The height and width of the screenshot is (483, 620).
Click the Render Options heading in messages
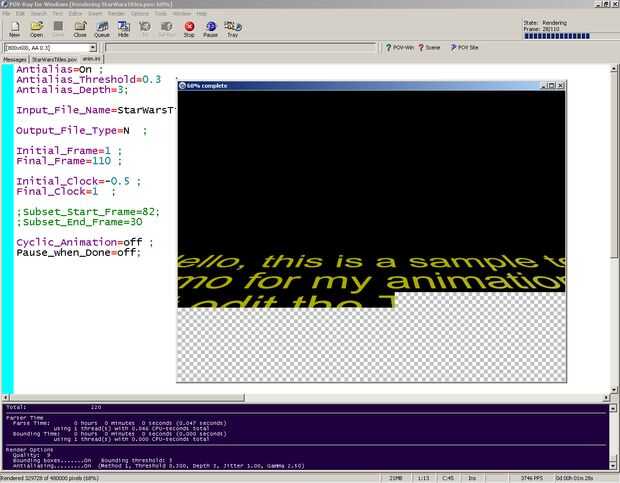pos(30,450)
